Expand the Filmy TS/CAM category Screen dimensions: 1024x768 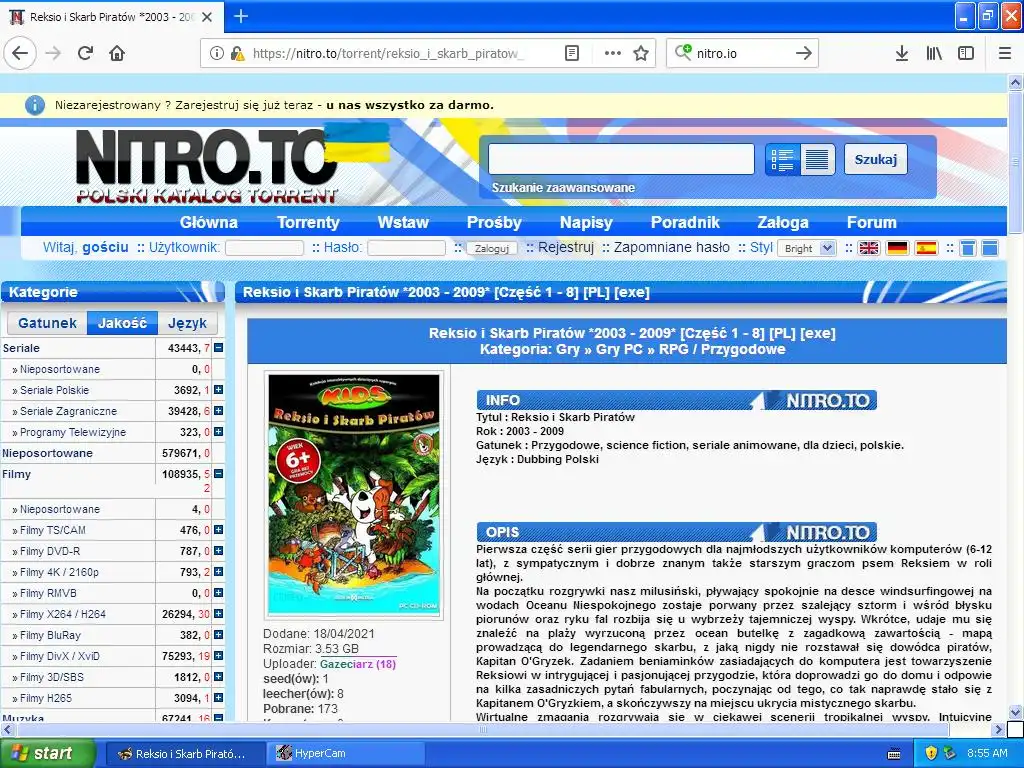click(x=219, y=530)
